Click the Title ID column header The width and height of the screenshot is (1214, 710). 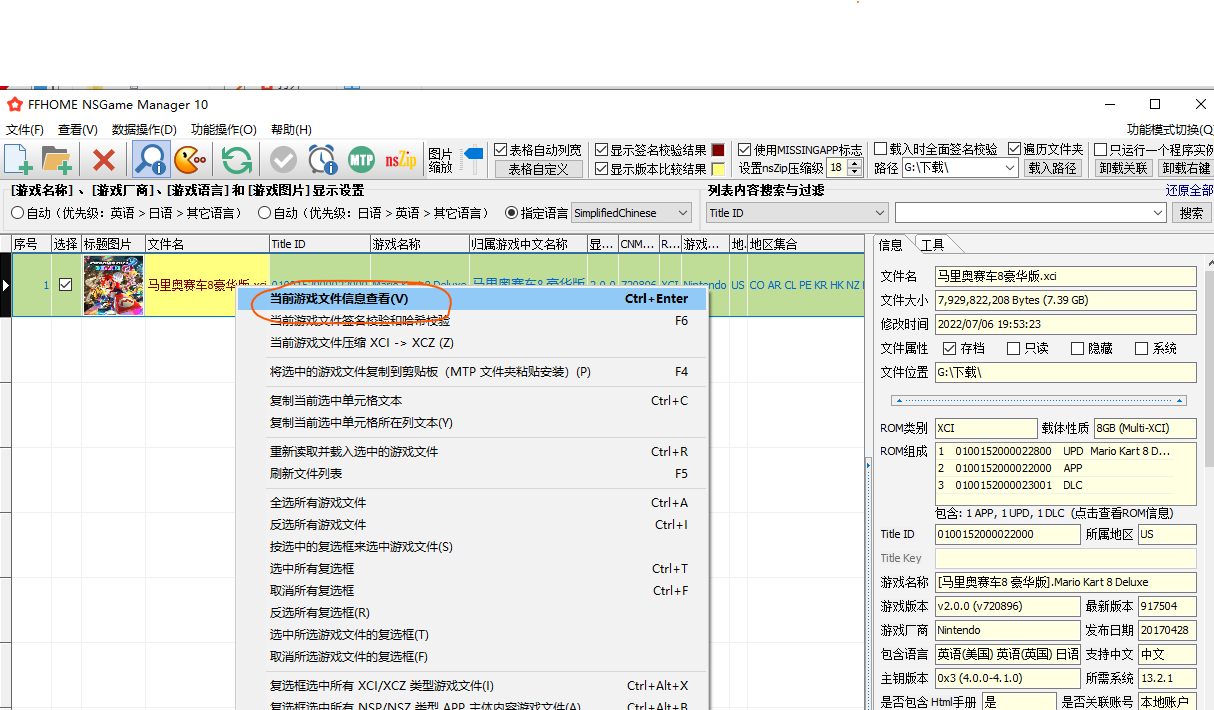(x=319, y=244)
